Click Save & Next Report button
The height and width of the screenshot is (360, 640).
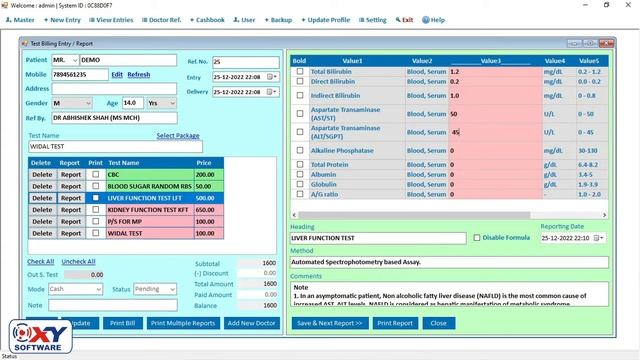330,323
